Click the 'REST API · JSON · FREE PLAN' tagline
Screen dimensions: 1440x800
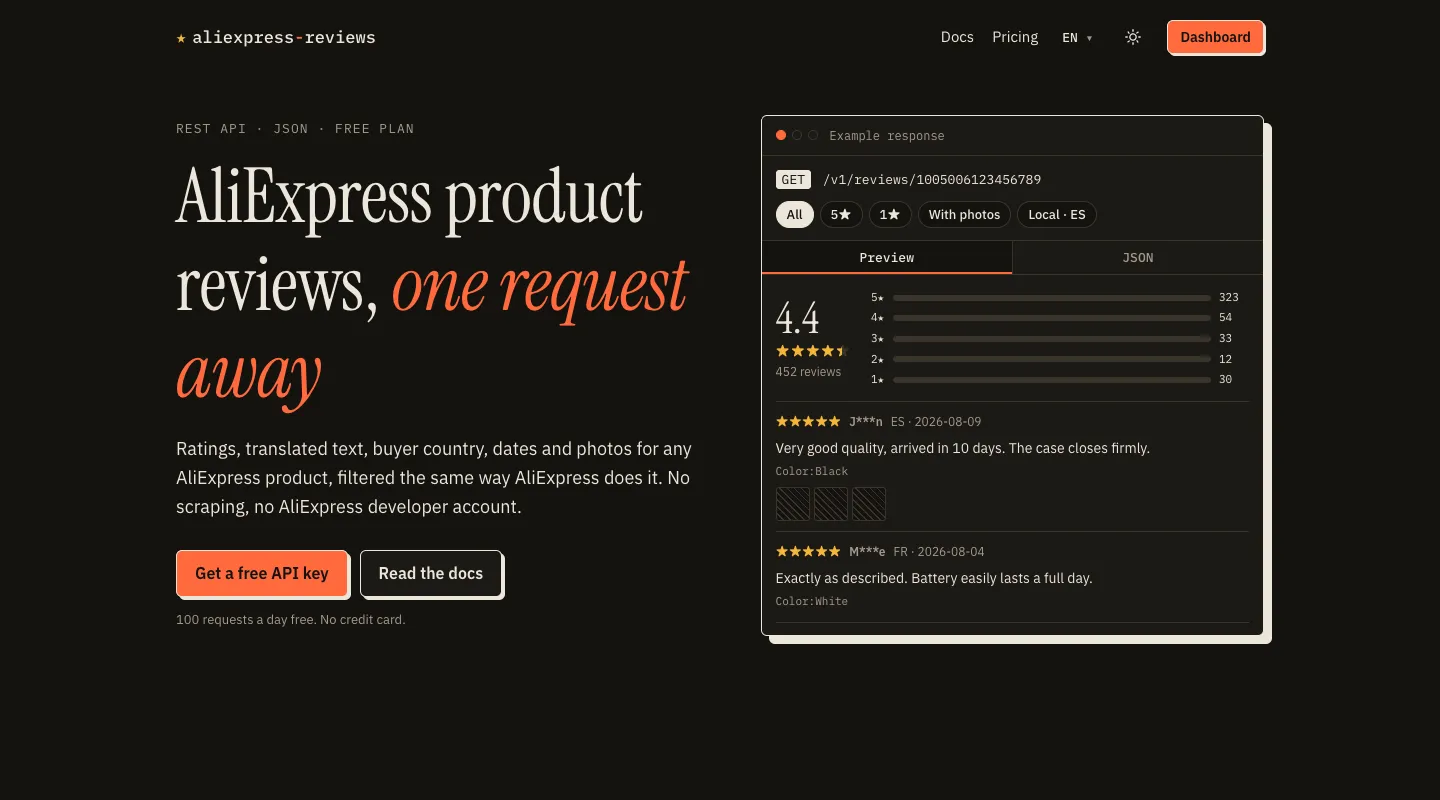[x=295, y=129]
